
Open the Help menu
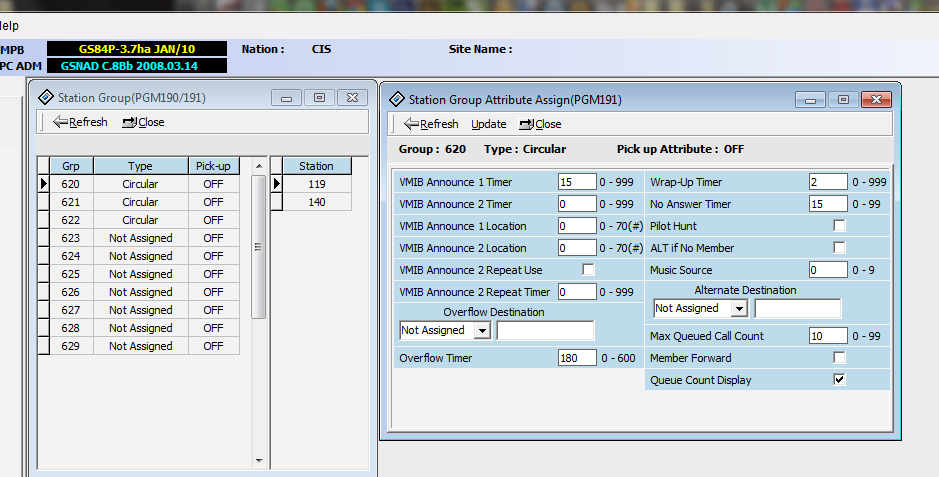point(9,26)
